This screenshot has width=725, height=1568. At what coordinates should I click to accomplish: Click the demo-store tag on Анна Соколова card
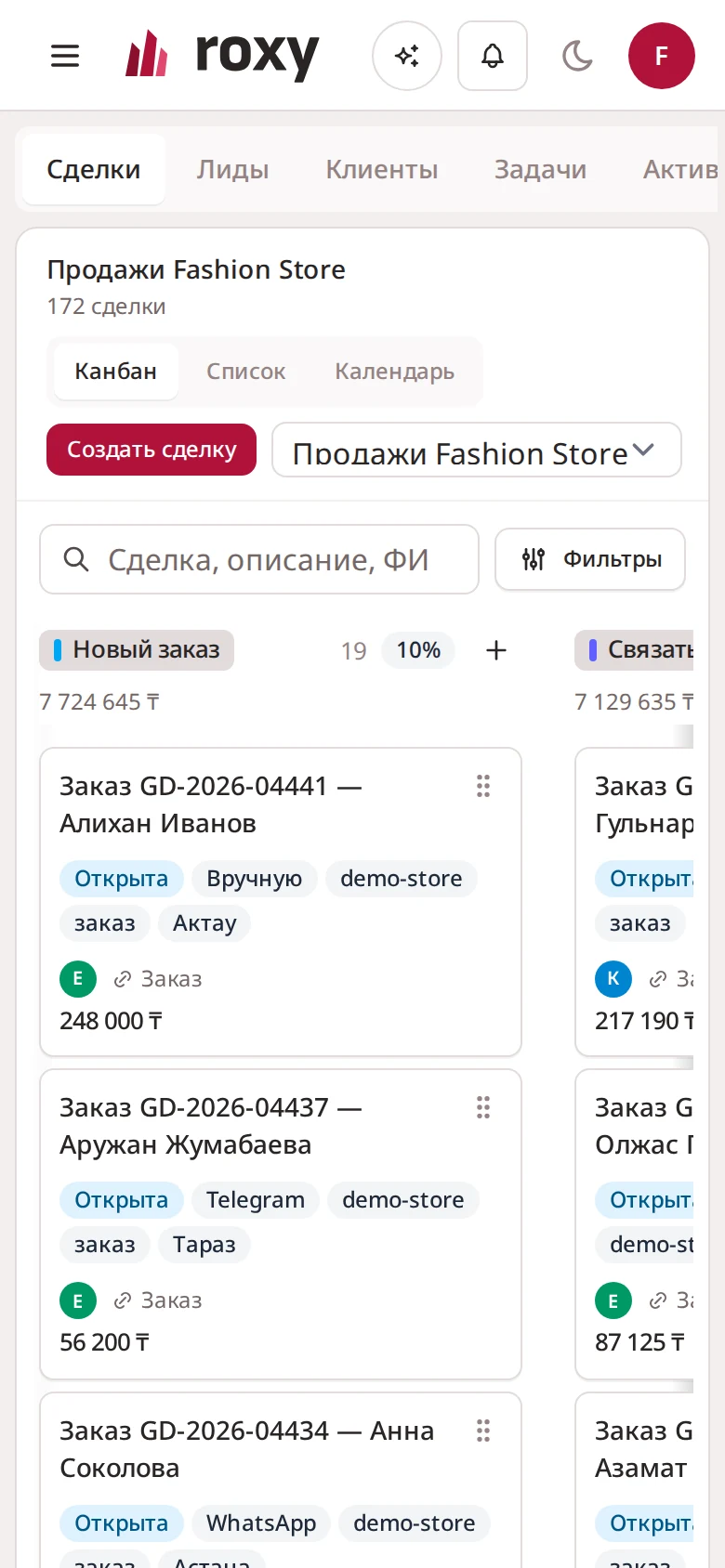(415, 1523)
